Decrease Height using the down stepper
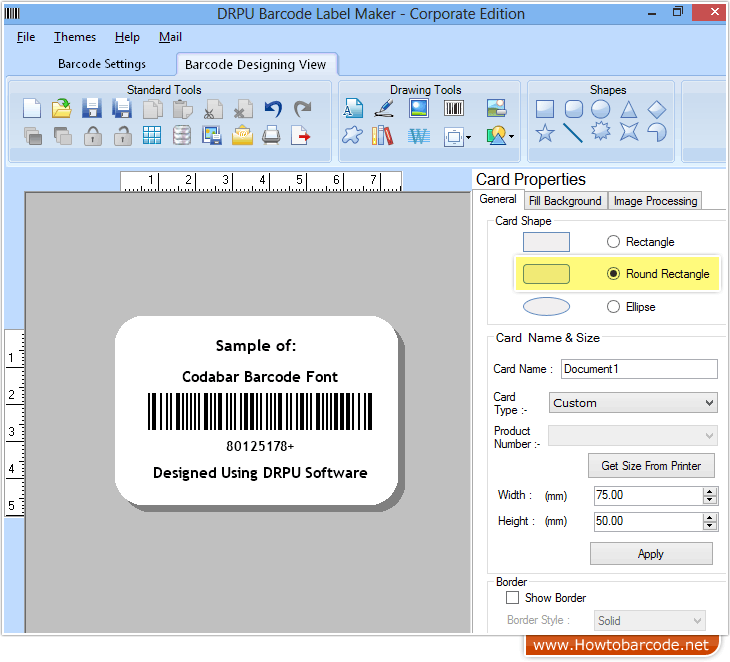The height and width of the screenshot is (662, 730). click(710, 526)
